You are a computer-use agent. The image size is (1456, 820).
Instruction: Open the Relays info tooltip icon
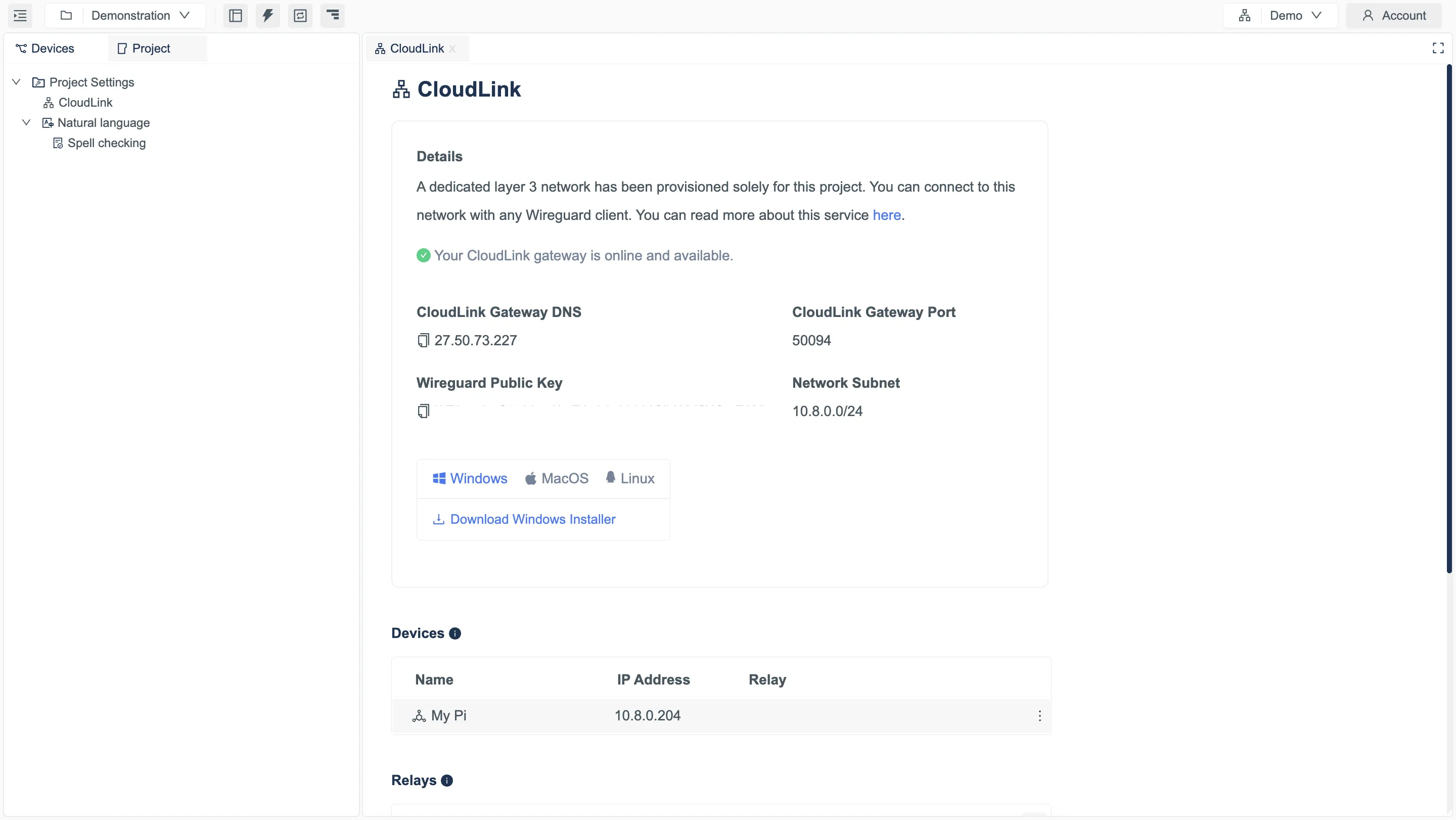tap(446, 781)
